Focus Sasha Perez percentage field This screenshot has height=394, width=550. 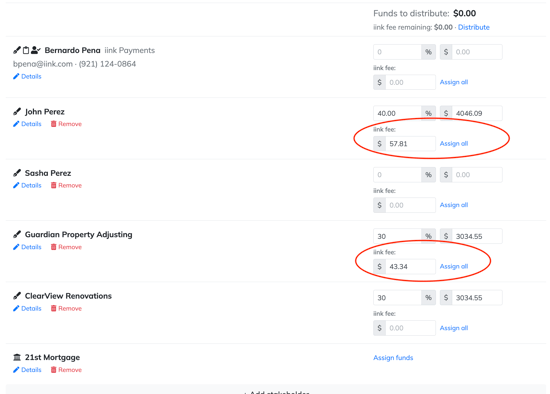pyautogui.click(x=397, y=175)
